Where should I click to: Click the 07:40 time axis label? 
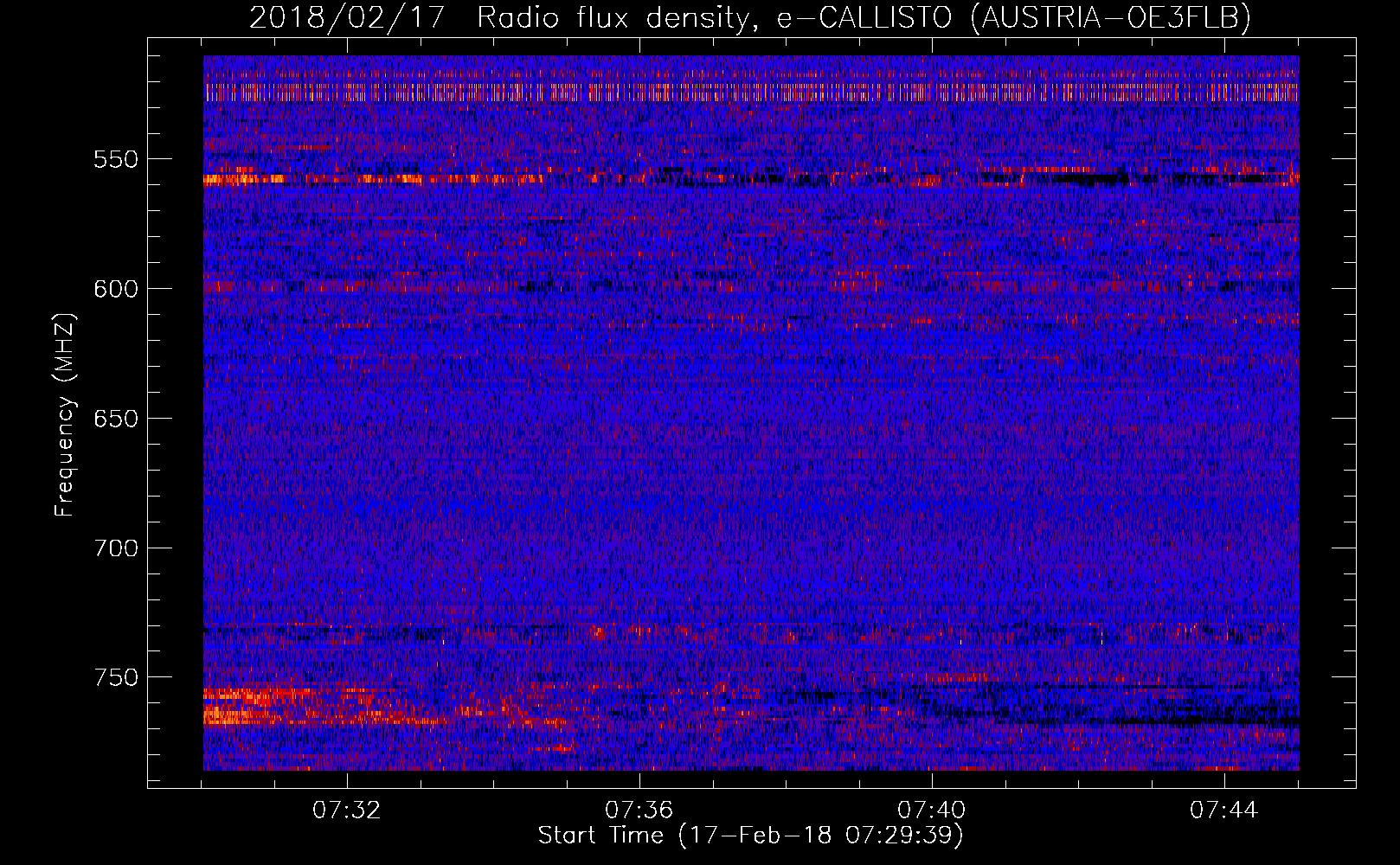[x=932, y=811]
